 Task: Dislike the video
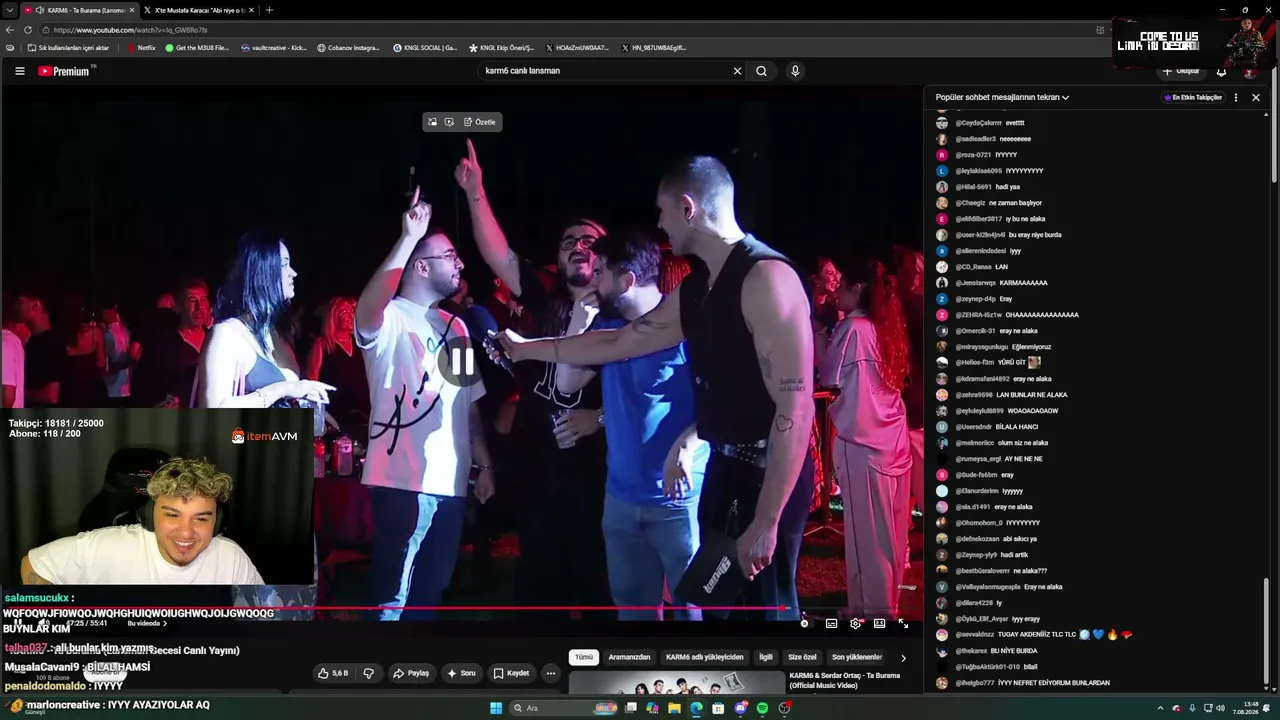(368, 673)
